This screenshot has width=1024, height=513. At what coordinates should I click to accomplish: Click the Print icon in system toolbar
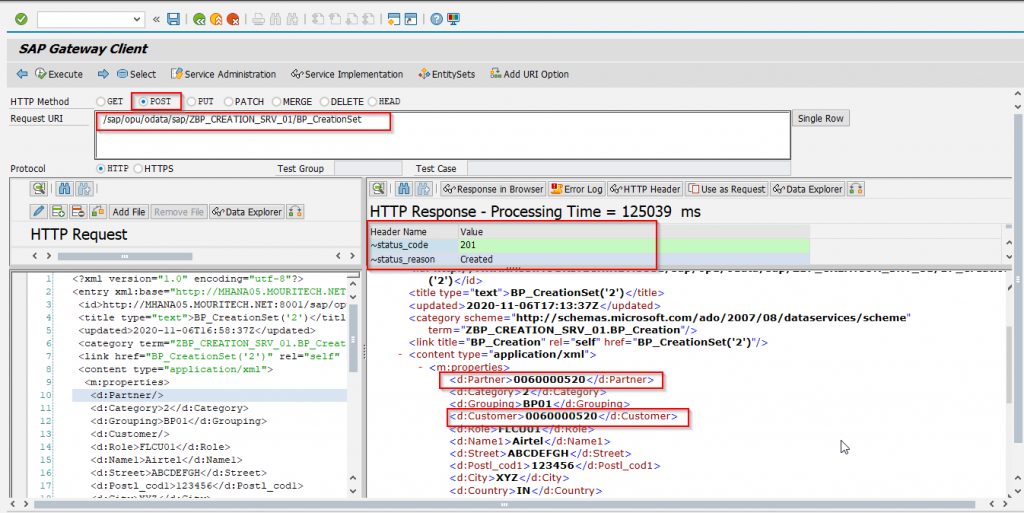click(x=259, y=20)
